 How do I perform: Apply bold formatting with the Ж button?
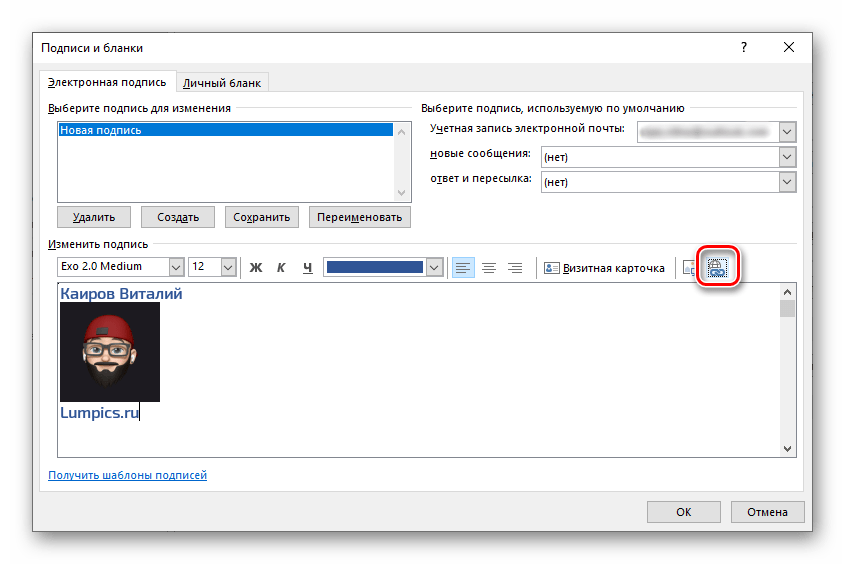(256, 268)
